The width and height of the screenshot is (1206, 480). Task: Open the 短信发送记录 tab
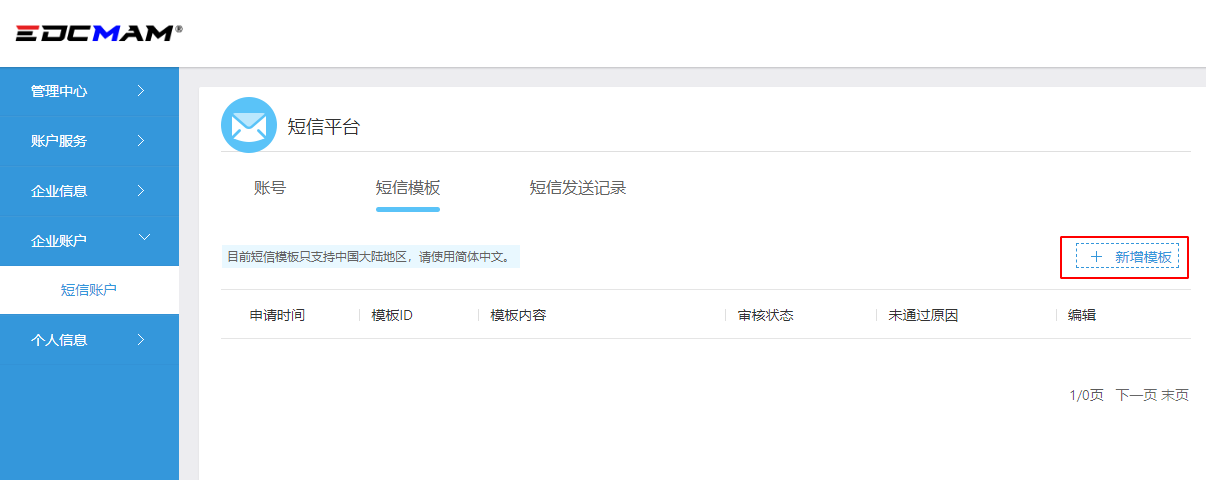(x=578, y=188)
